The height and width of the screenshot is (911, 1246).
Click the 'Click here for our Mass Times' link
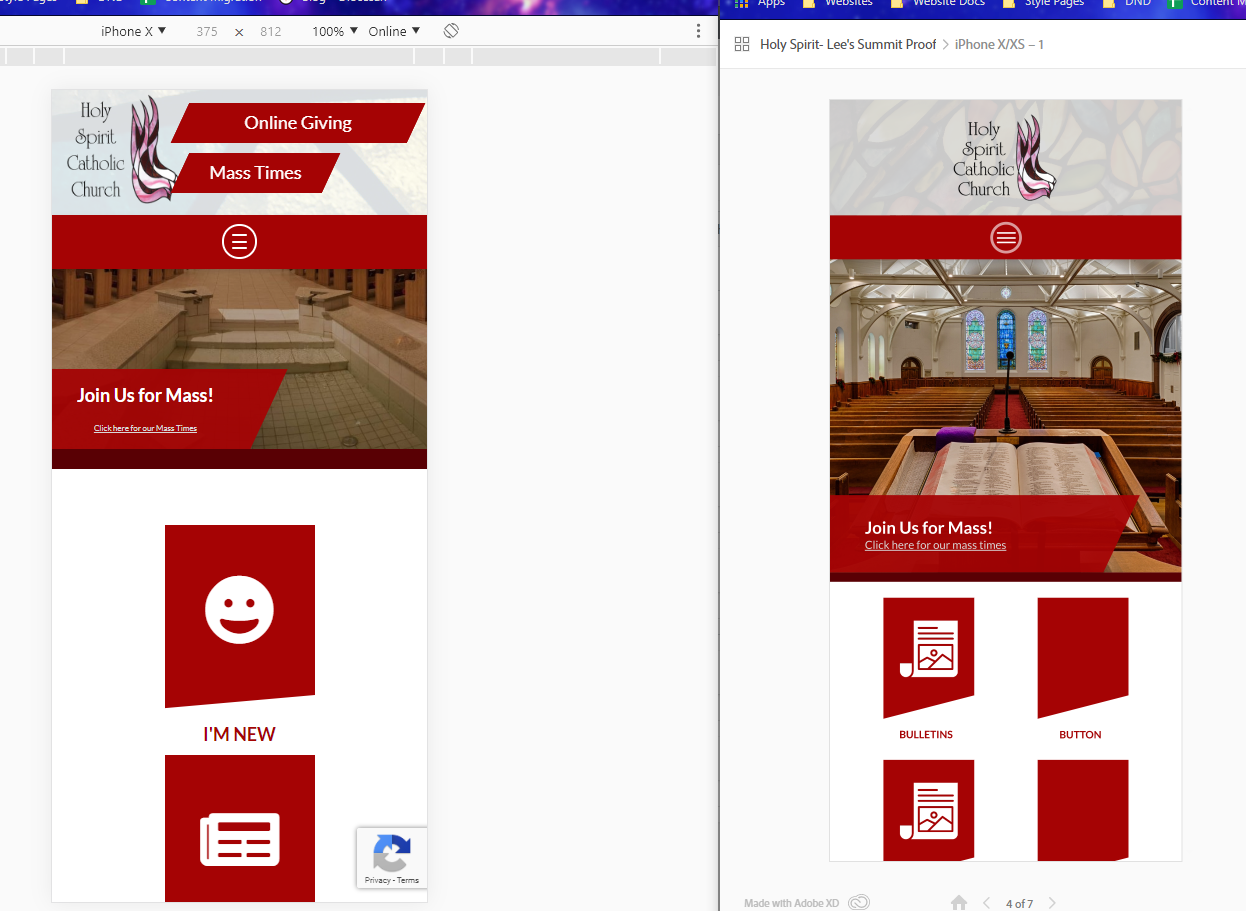145,428
